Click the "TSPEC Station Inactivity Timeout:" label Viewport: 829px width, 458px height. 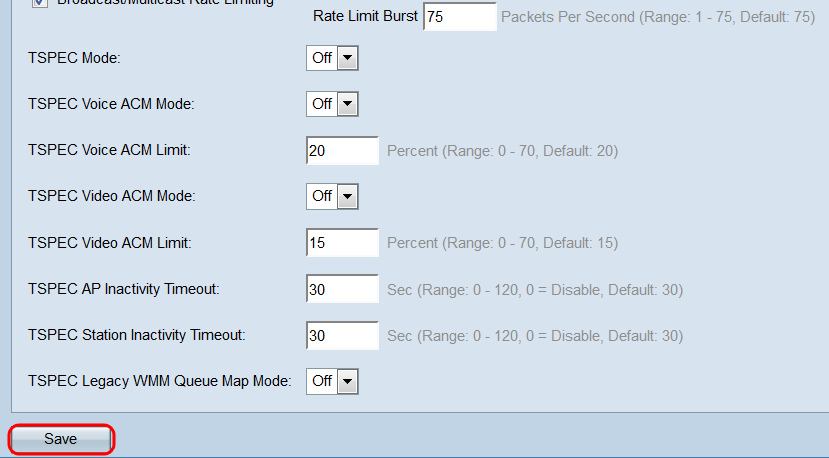[x=137, y=335]
